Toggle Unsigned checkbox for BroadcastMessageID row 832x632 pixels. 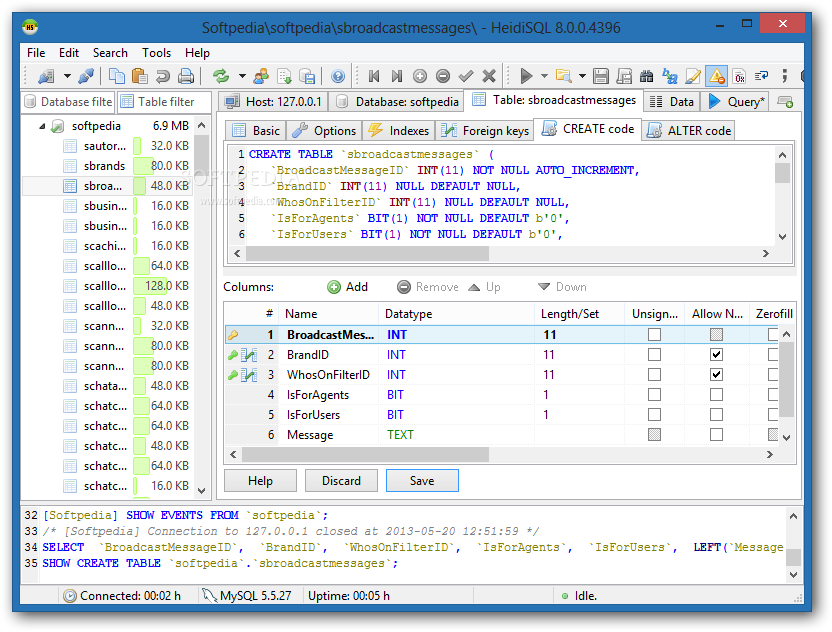(x=654, y=334)
